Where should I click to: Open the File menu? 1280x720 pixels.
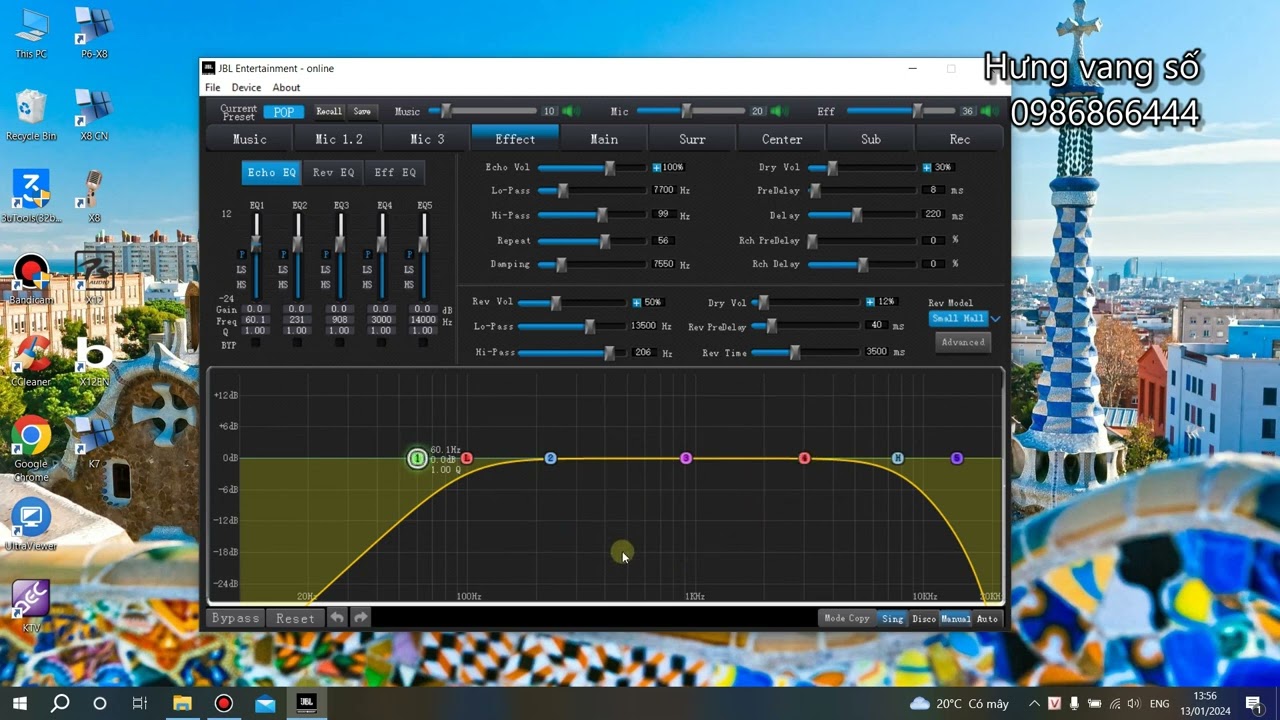(x=213, y=88)
